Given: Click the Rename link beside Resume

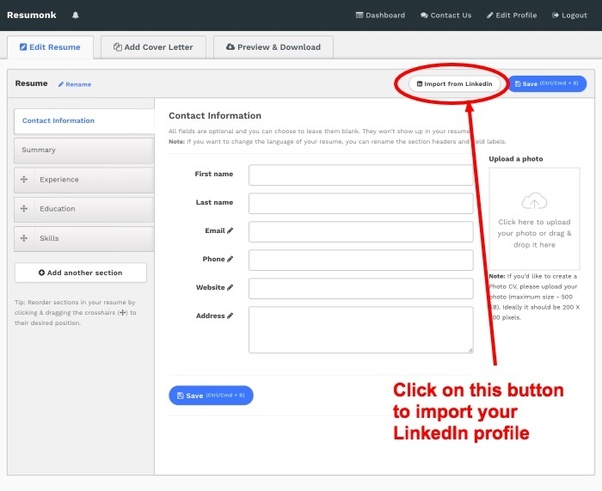Looking at the screenshot, I should (x=74, y=84).
